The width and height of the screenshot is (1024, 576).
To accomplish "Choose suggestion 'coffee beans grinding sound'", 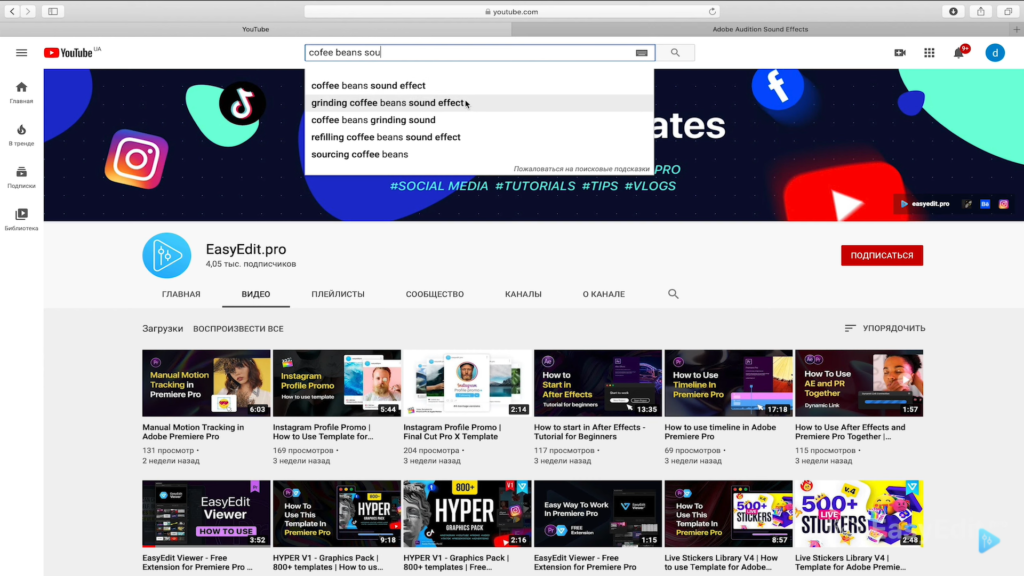I will click(x=479, y=120).
